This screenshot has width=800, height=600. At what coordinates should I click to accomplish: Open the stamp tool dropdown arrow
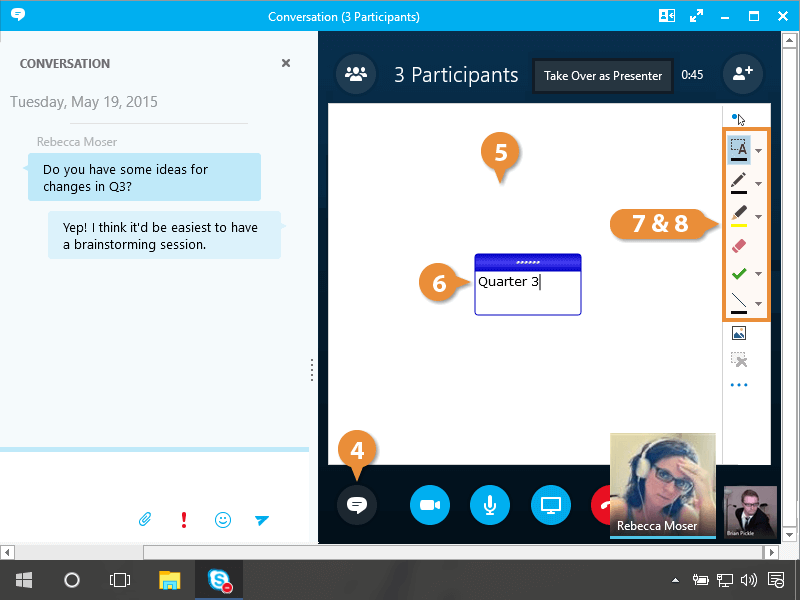click(759, 274)
